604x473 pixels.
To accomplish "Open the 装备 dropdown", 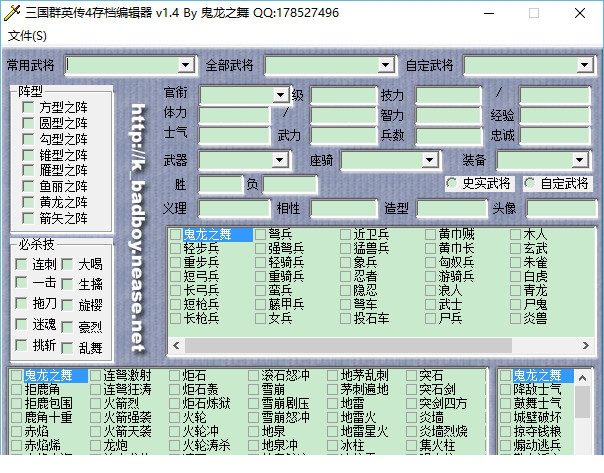I will tap(580, 159).
